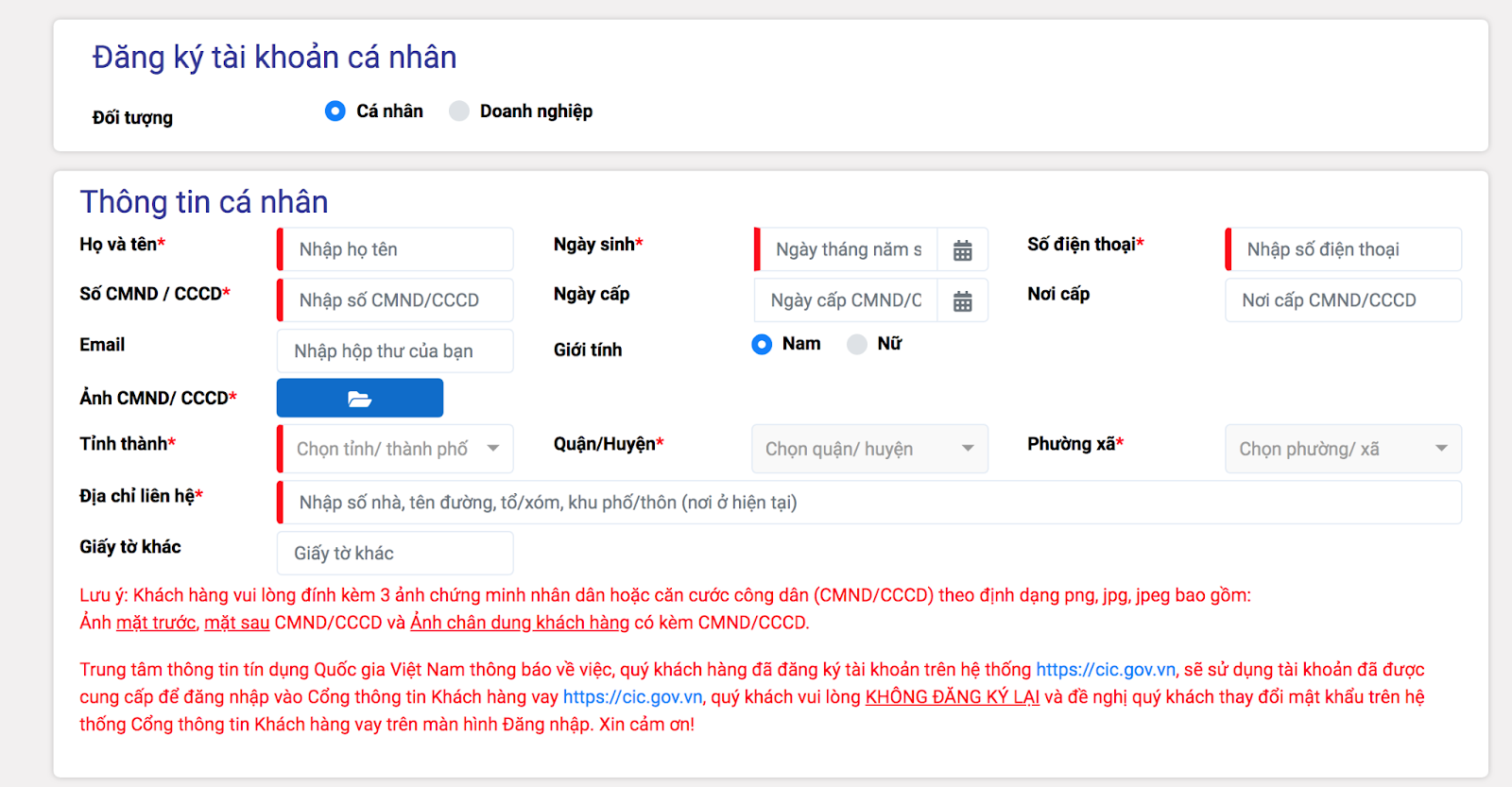1512x787 pixels.
Task: Click the Giấy tờ khác input field
Action: click(395, 553)
